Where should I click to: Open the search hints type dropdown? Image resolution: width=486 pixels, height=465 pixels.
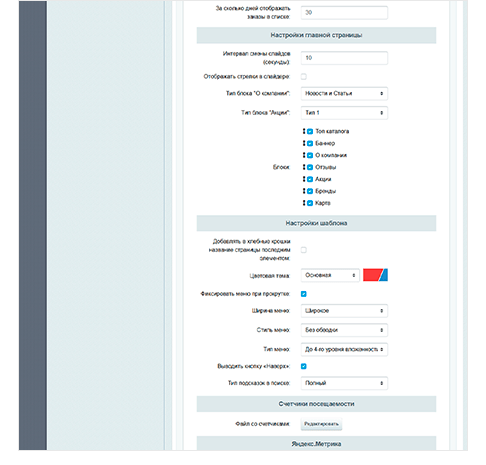point(344,383)
